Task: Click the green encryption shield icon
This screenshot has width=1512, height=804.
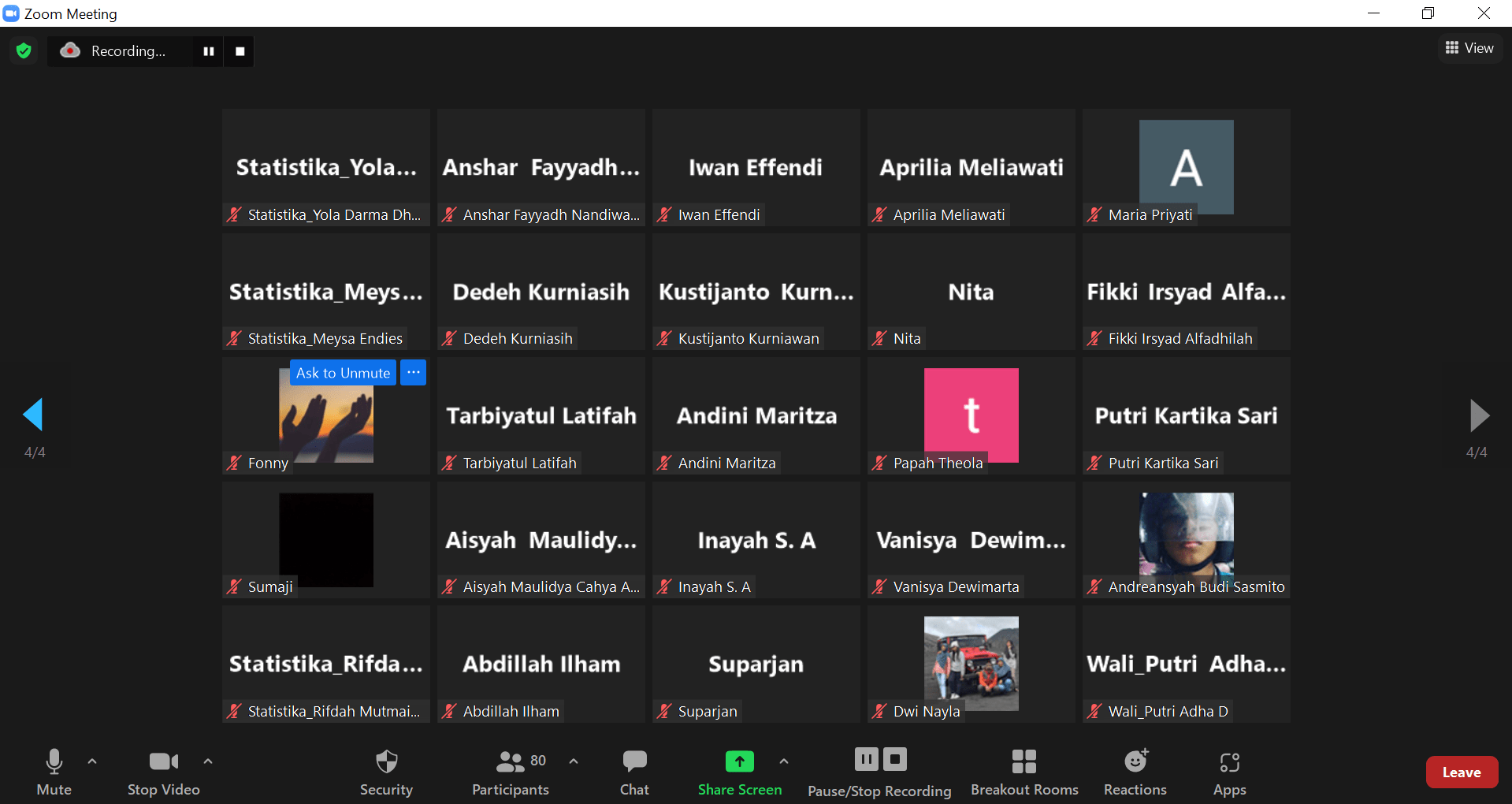Action: click(x=24, y=51)
